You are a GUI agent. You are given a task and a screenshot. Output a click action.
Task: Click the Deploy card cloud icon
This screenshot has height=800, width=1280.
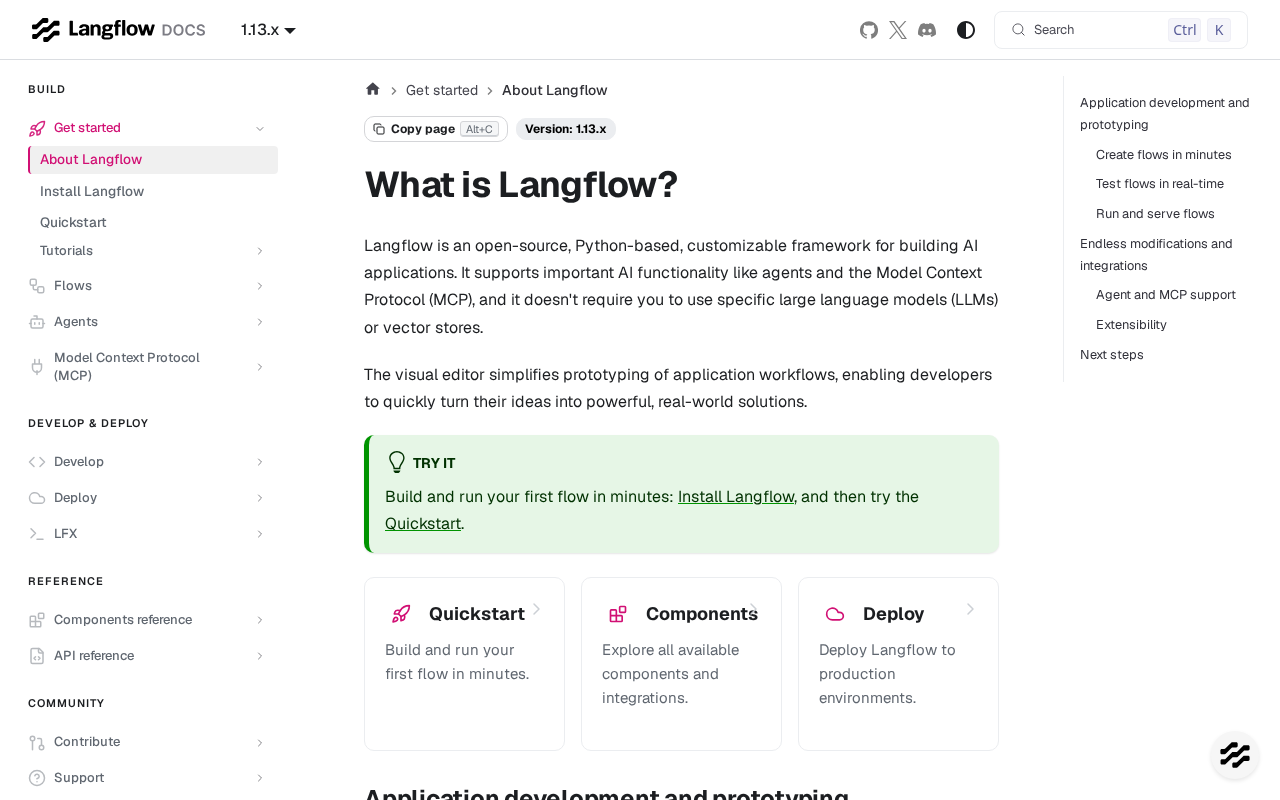pos(835,614)
